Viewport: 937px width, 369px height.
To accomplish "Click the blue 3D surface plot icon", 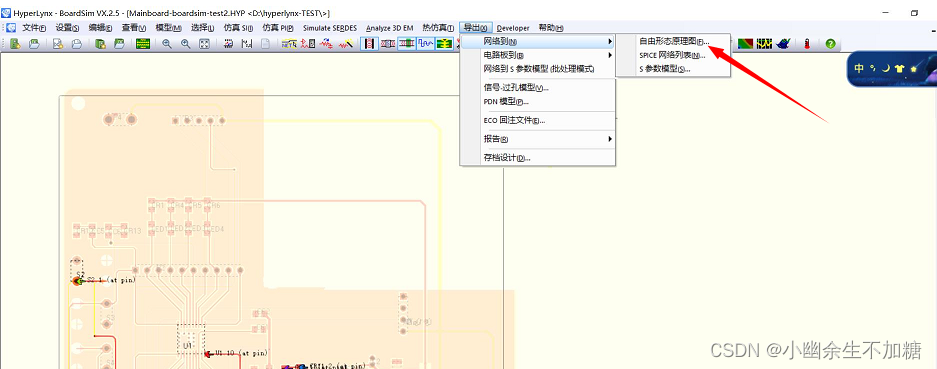I will point(783,44).
